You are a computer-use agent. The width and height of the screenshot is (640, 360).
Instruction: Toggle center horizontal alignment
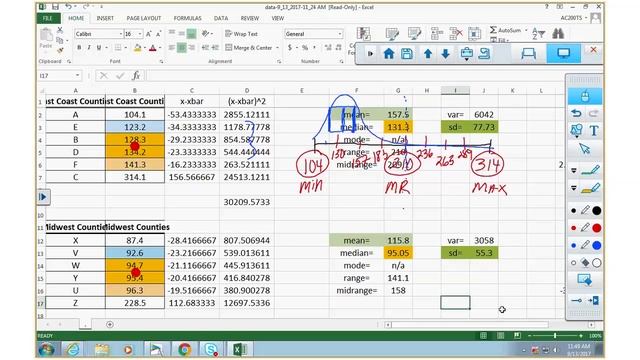click(x=182, y=48)
